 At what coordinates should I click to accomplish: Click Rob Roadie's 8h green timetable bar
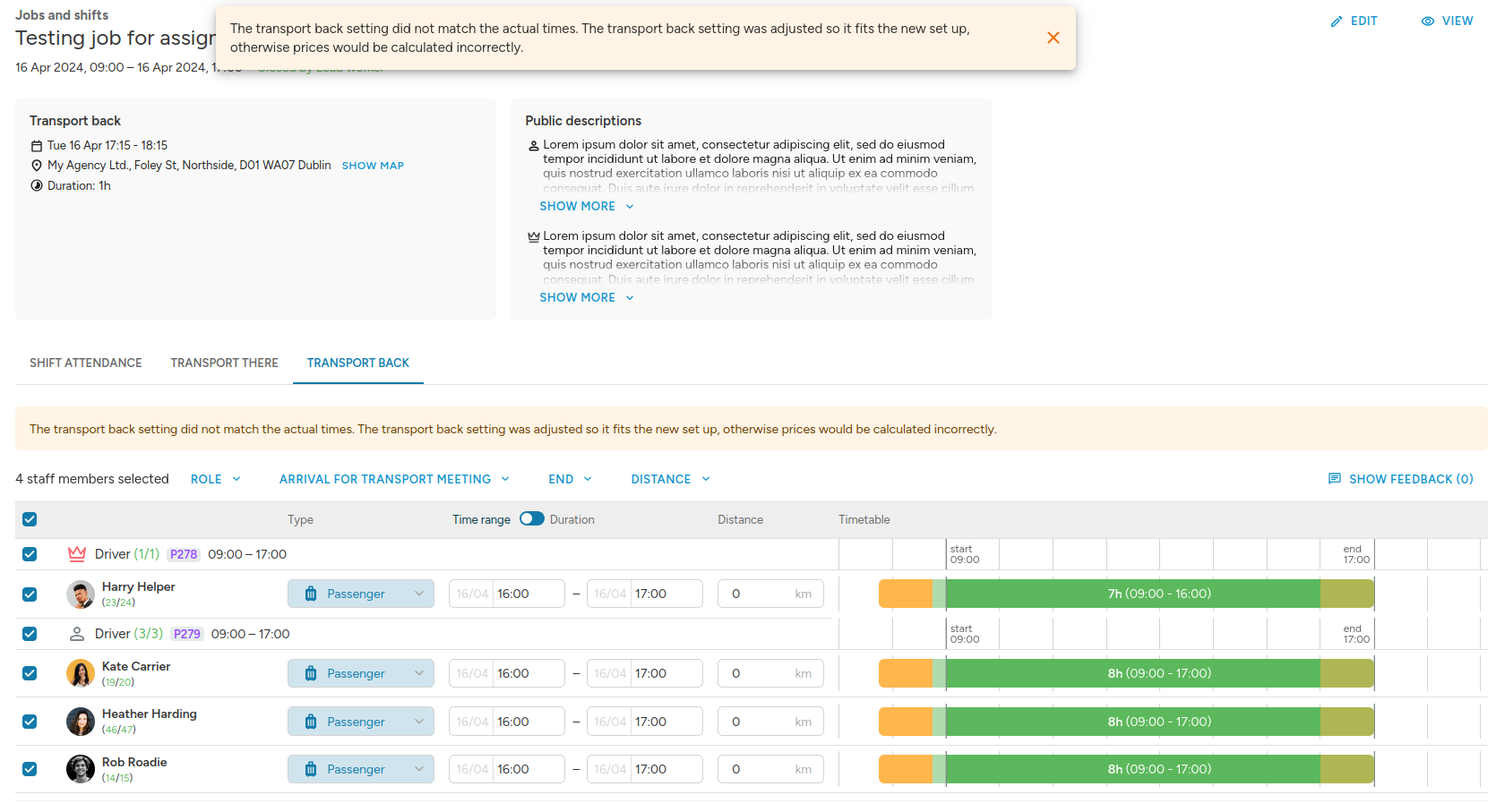(1133, 769)
